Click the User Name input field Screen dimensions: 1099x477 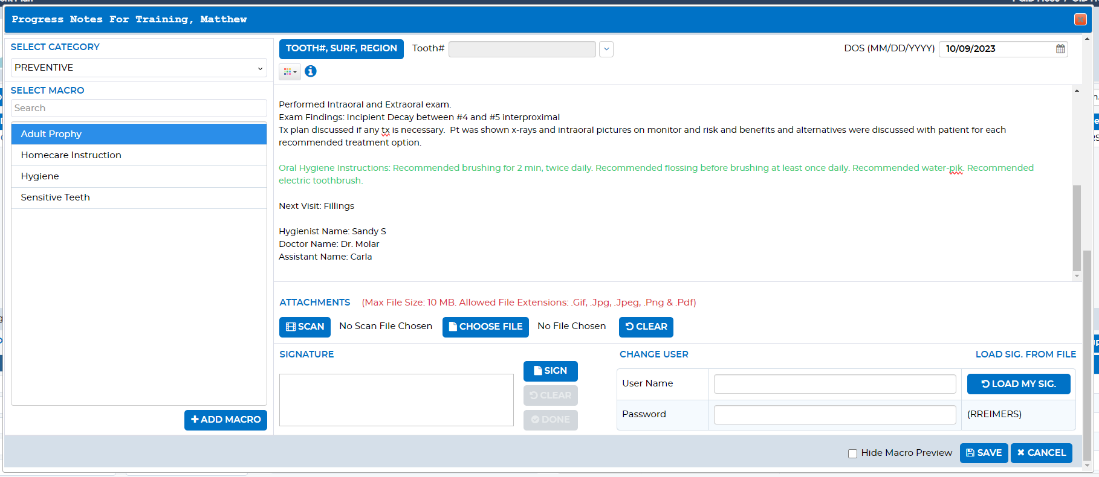(x=835, y=384)
